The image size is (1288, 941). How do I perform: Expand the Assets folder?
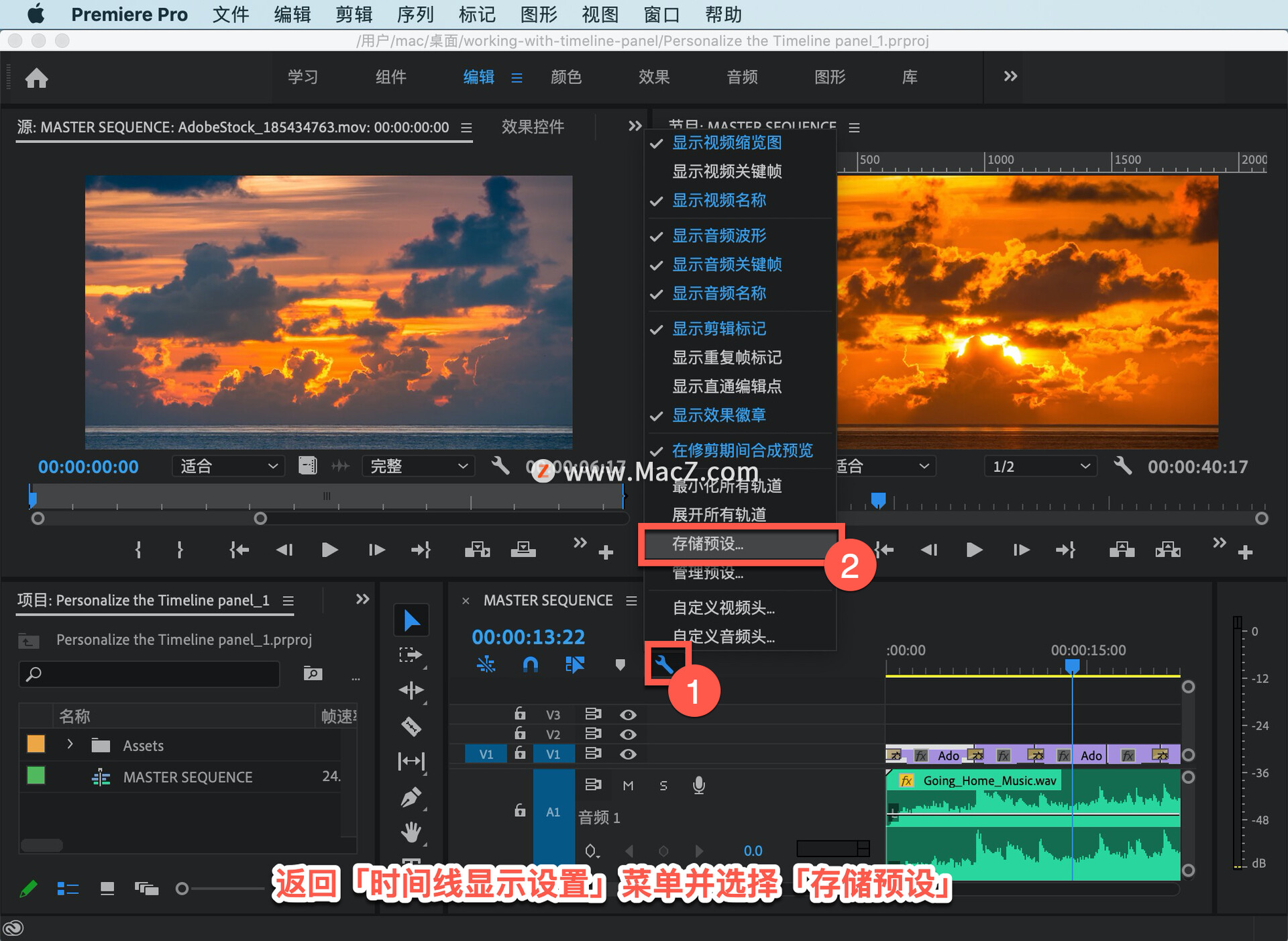[x=70, y=744]
